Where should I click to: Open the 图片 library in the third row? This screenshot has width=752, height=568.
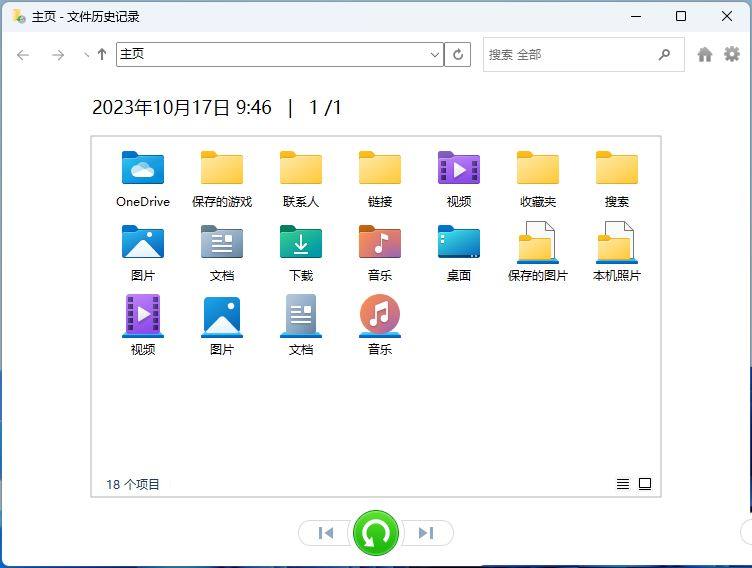click(x=222, y=326)
